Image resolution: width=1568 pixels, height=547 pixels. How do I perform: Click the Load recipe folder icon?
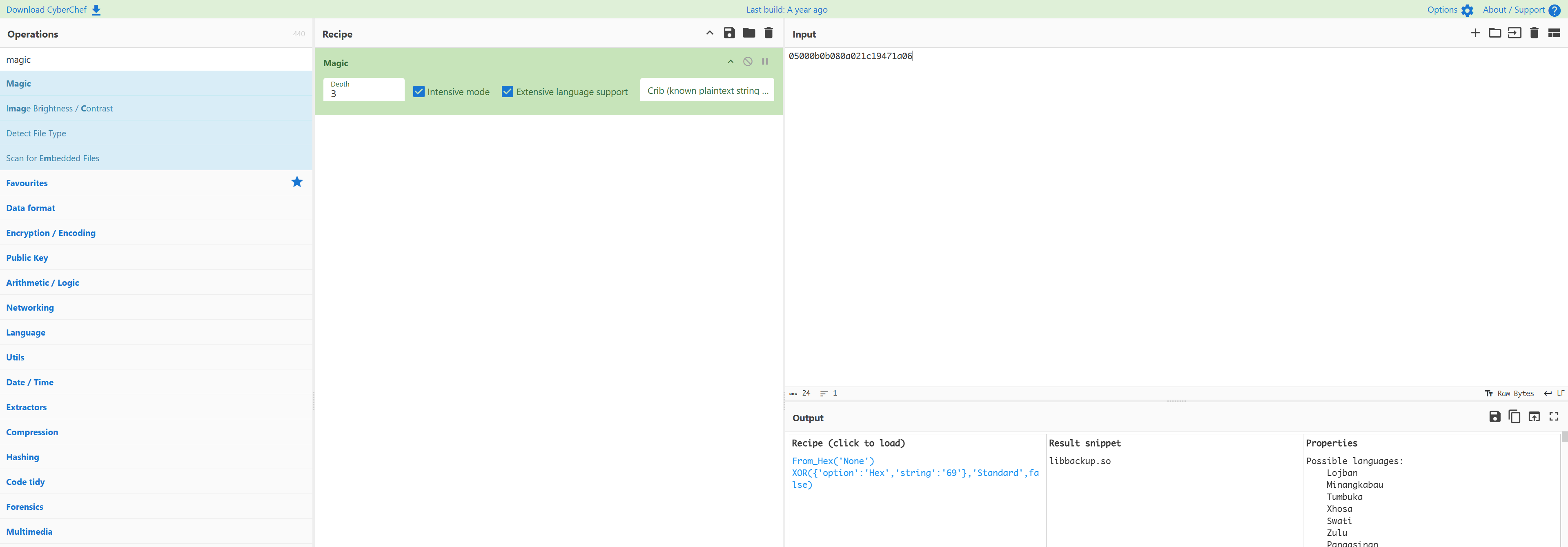tap(749, 33)
